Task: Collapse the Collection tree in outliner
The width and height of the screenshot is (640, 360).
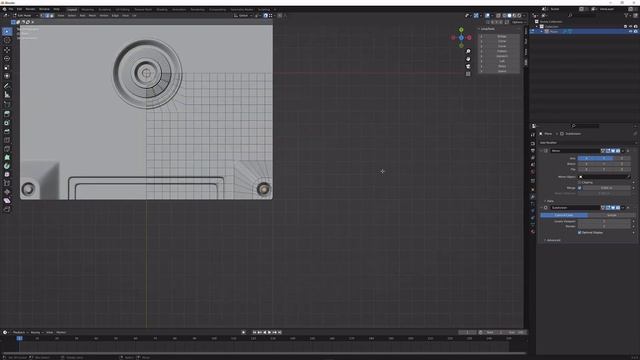Action: pos(537,27)
